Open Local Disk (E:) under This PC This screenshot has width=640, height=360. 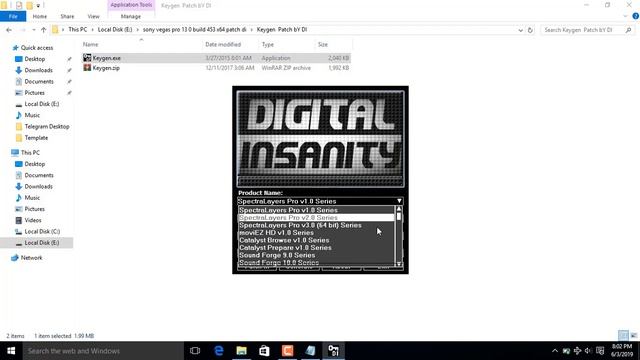point(42,243)
